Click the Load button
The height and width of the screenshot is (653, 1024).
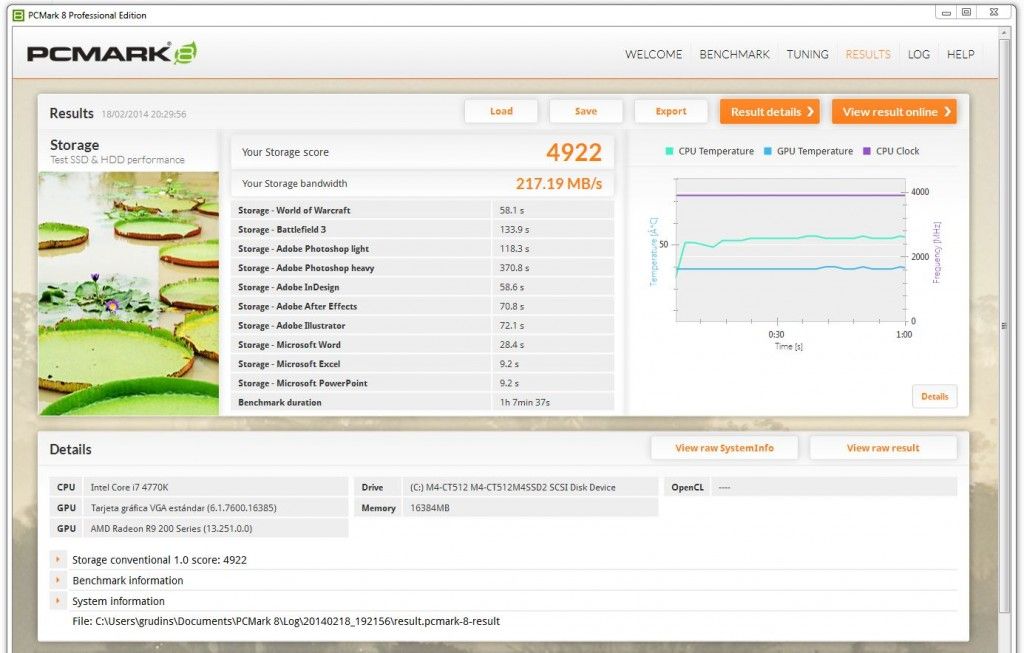click(501, 111)
